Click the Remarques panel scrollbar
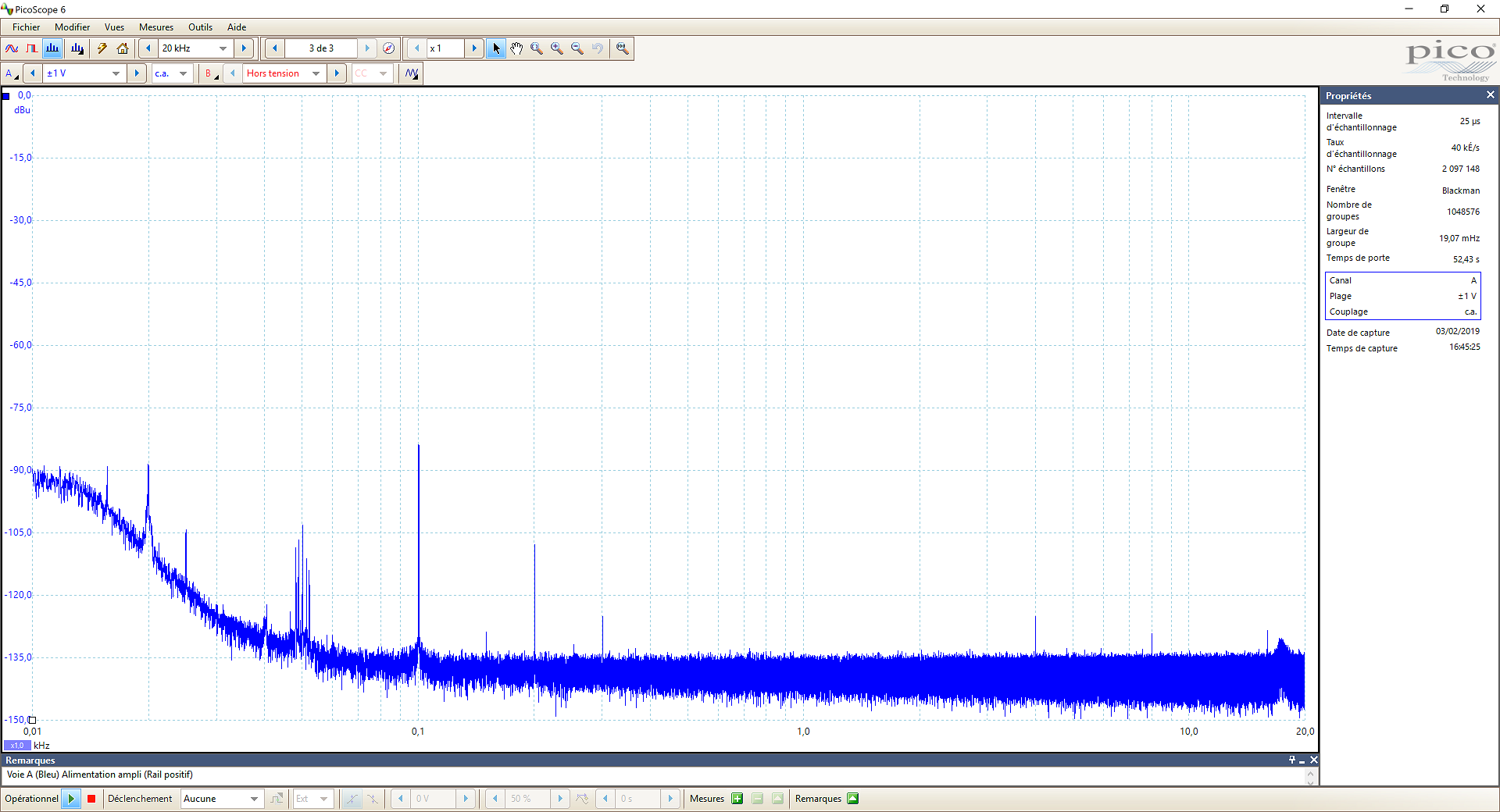The image size is (1500, 812). coord(1311,777)
